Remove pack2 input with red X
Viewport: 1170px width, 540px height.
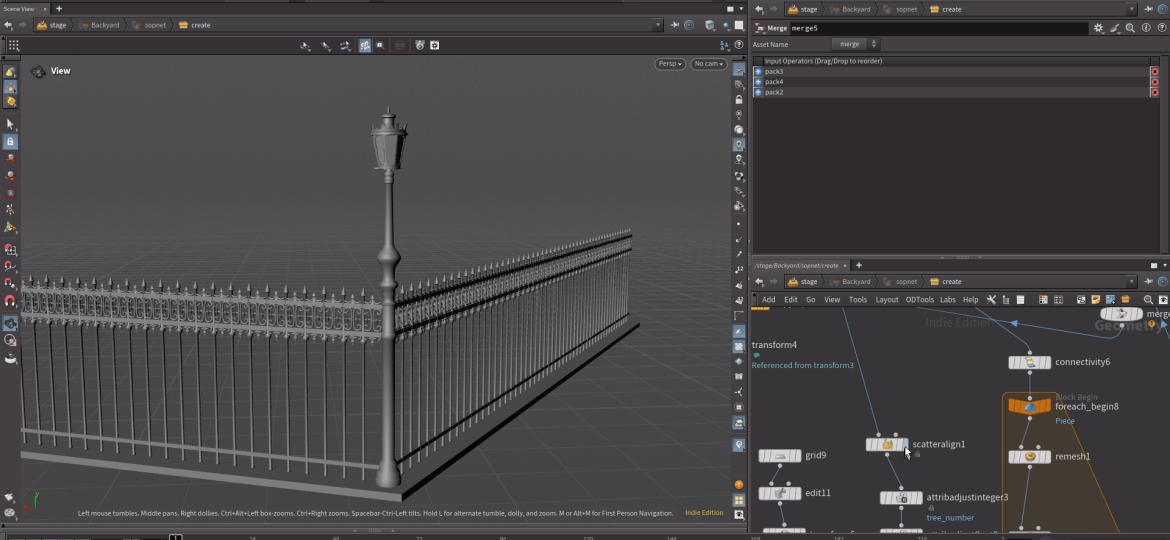[x=1154, y=92]
